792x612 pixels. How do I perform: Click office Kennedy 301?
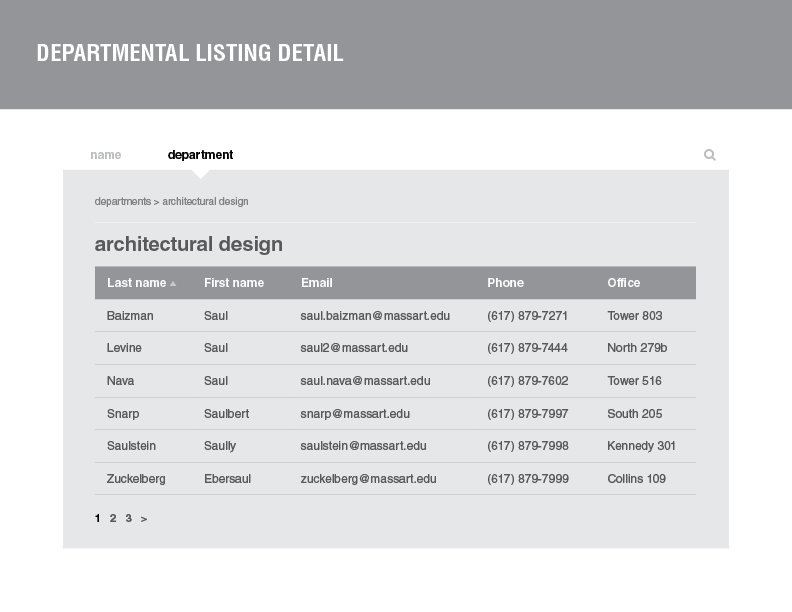coord(641,446)
